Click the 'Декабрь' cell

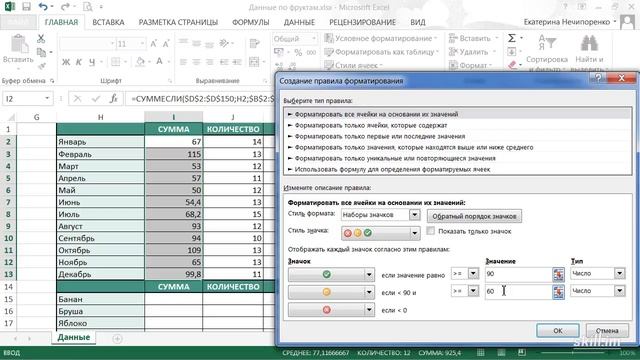100,274
